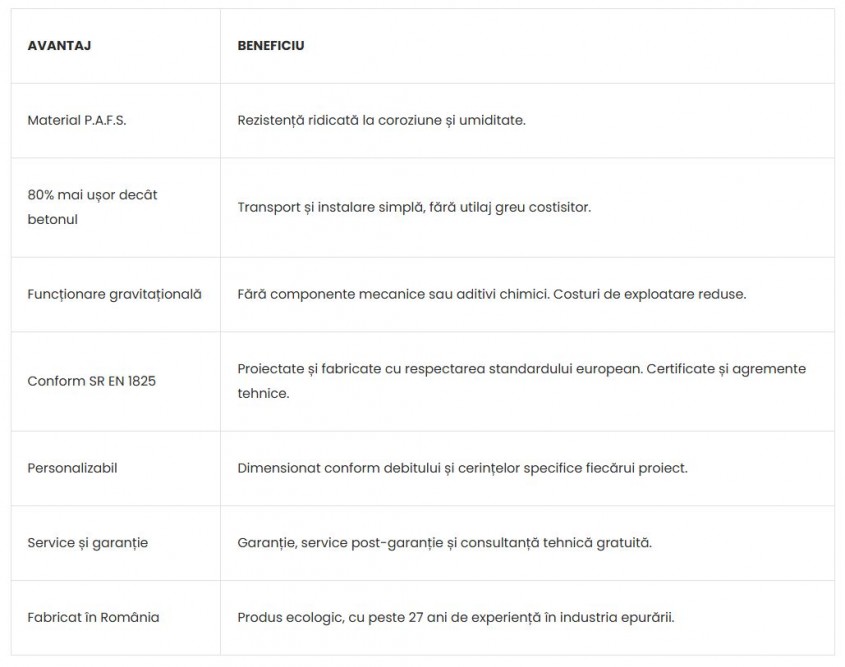
Task: Select the Dimensionat conform debitului text
Action: 462,468
